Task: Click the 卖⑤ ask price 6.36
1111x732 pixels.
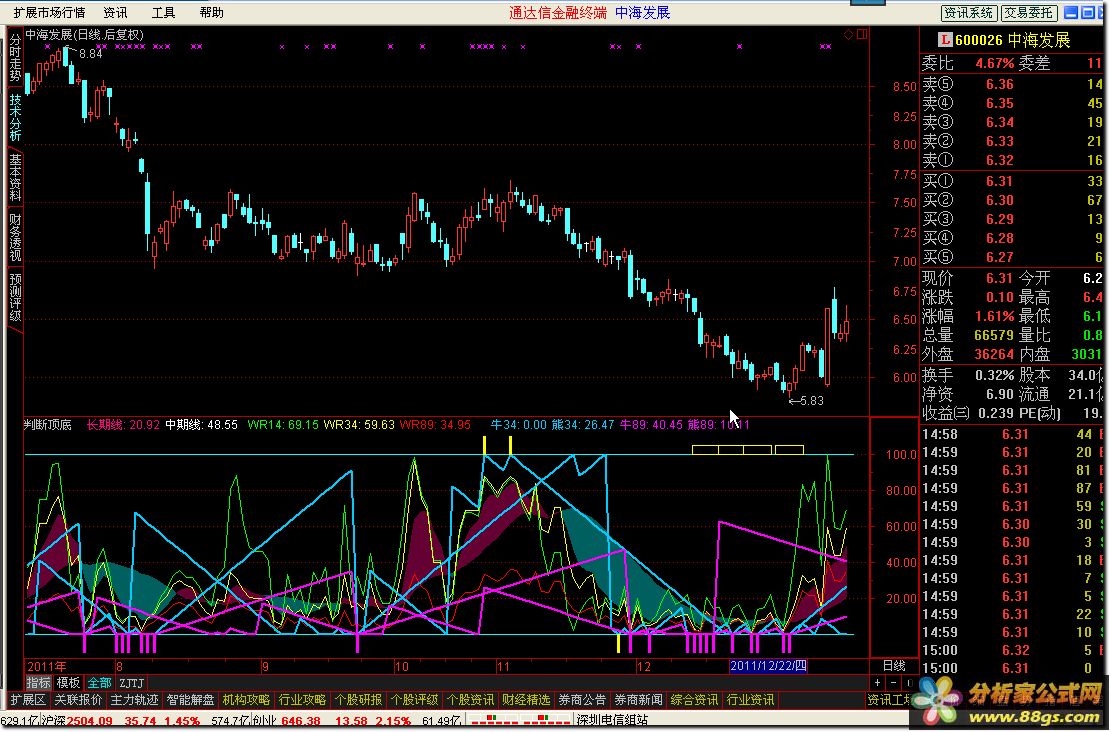Action: [x=1000, y=84]
